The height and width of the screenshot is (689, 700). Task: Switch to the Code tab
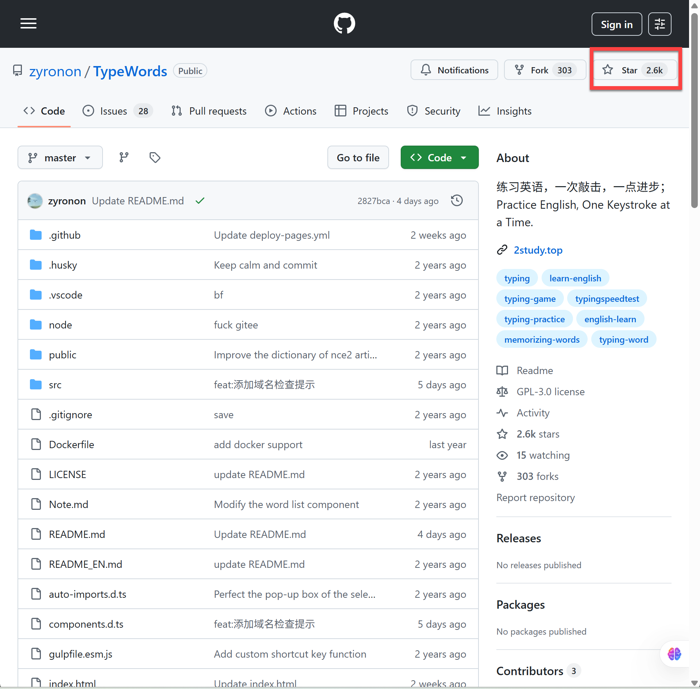[x=44, y=111]
